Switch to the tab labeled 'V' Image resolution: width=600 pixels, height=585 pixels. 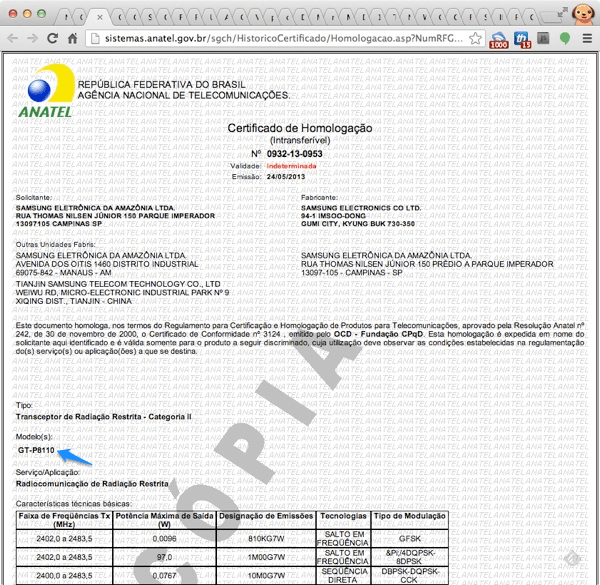257,17
